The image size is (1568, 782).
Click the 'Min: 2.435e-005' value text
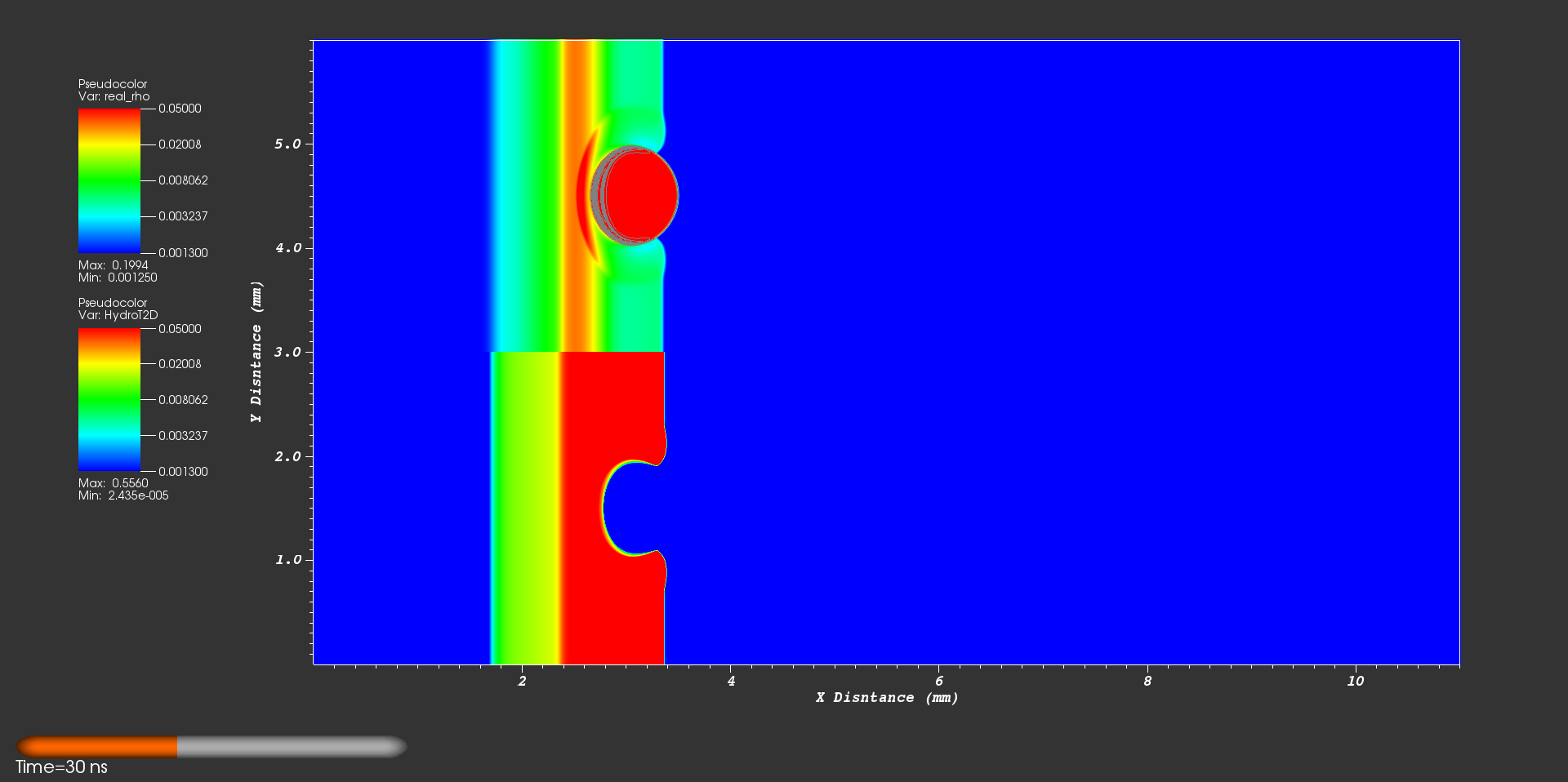click(123, 495)
